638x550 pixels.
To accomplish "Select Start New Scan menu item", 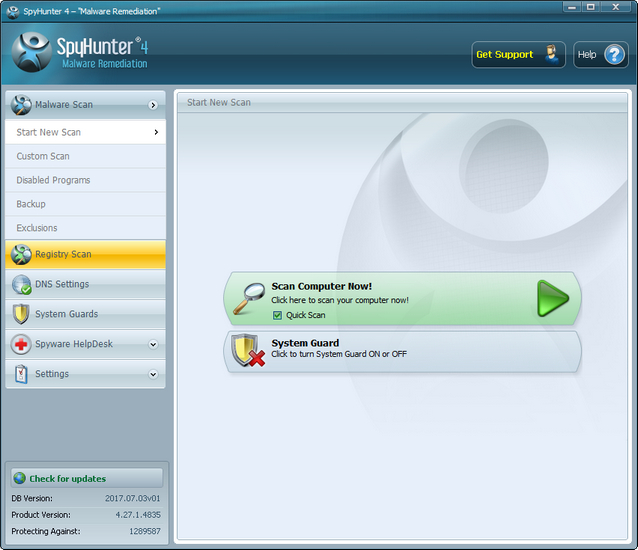I will coord(85,132).
